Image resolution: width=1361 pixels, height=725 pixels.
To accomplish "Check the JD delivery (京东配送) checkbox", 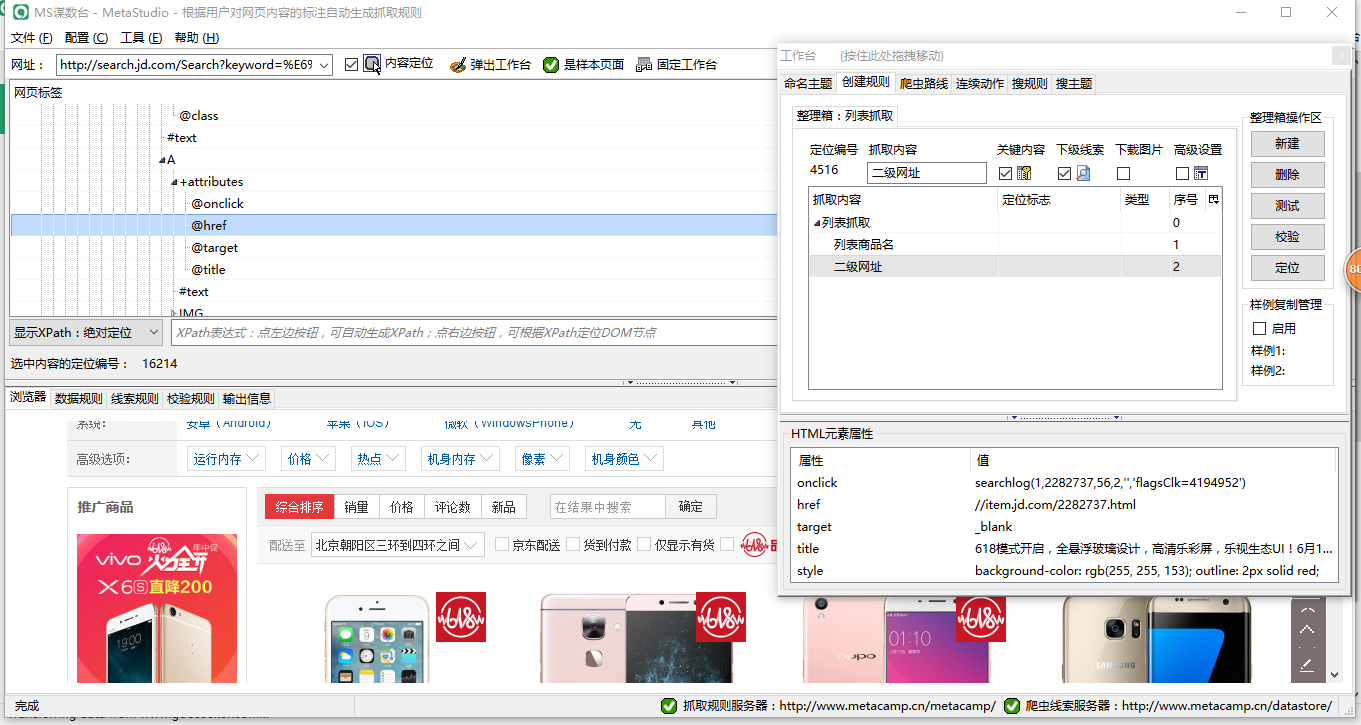I will click(x=502, y=545).
